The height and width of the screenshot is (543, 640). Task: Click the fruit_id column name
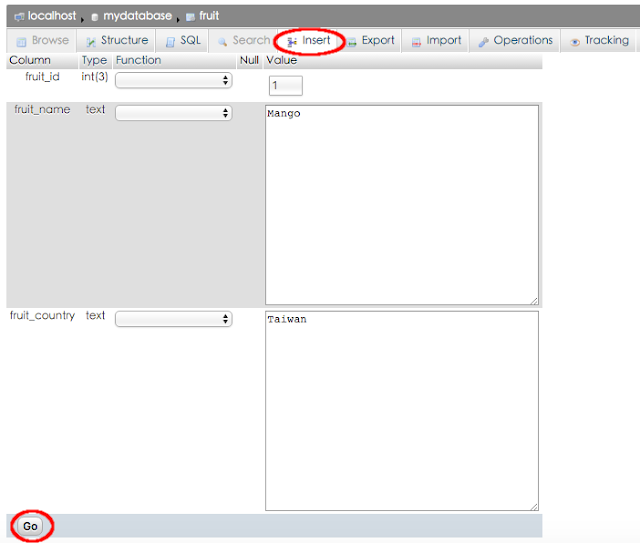tap(42, 77)
